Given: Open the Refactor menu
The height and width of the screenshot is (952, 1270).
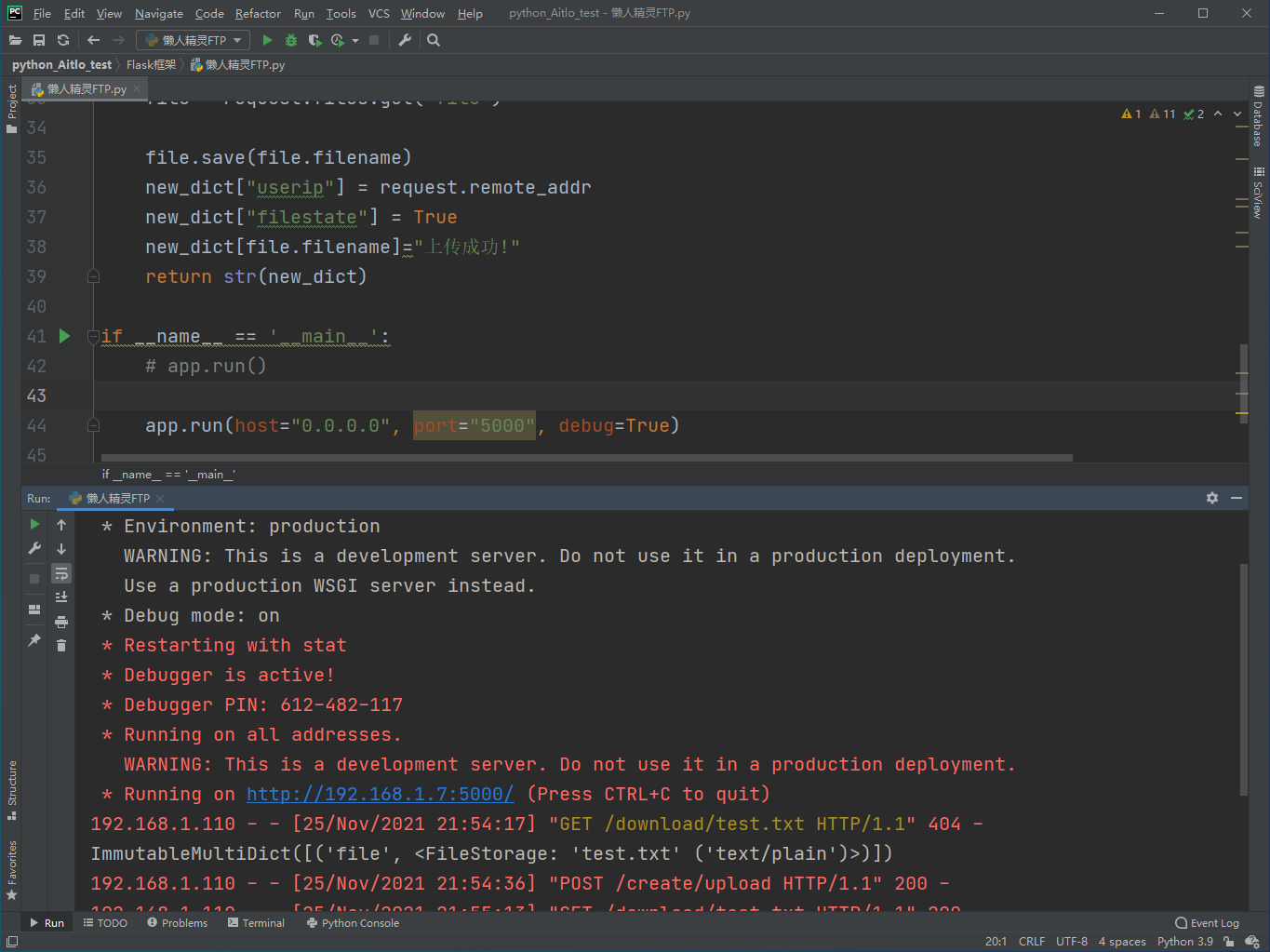Looking at the screenshot, I should pos(258,13).
